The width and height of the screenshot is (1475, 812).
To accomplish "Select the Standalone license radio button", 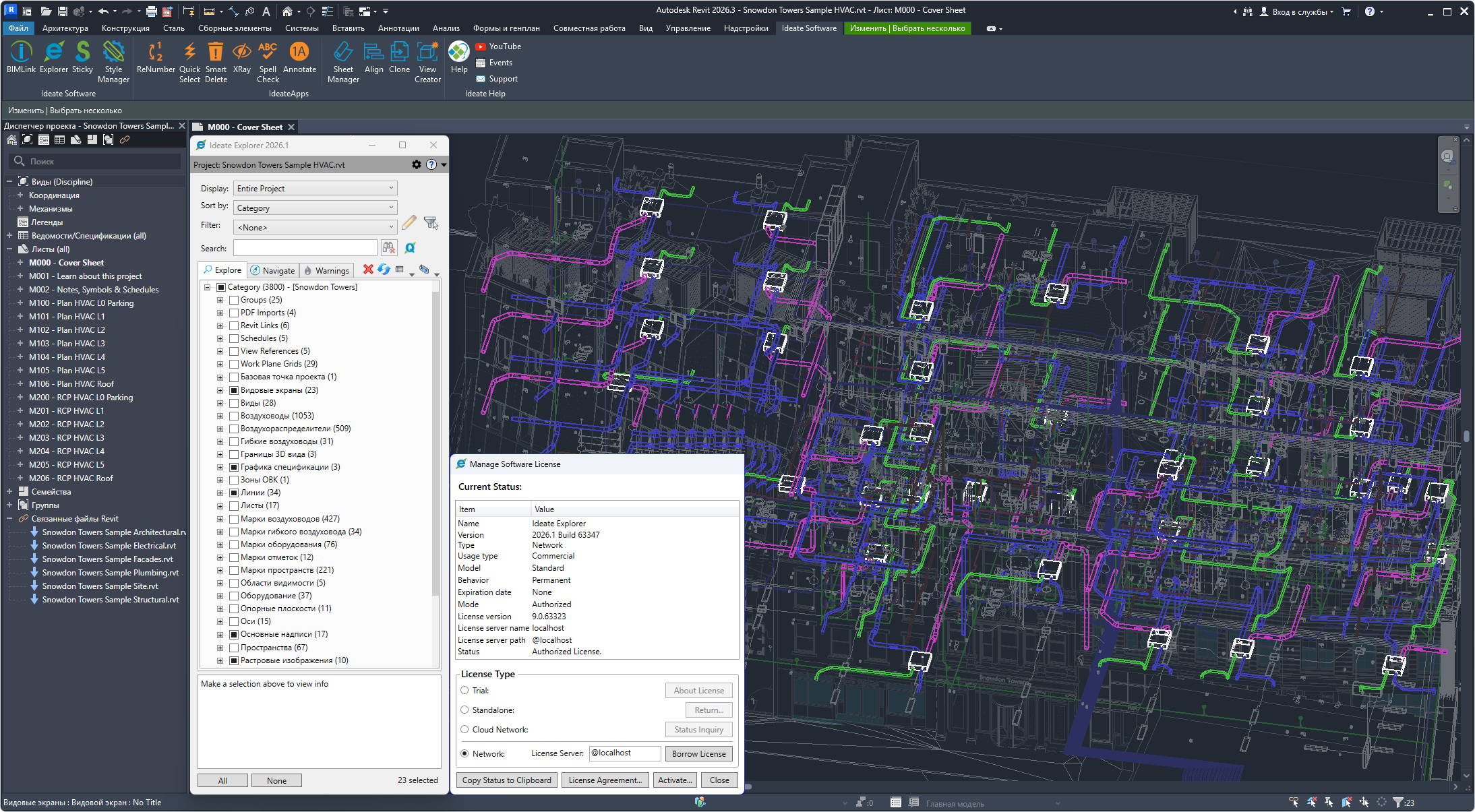I will tap(464, 710).
